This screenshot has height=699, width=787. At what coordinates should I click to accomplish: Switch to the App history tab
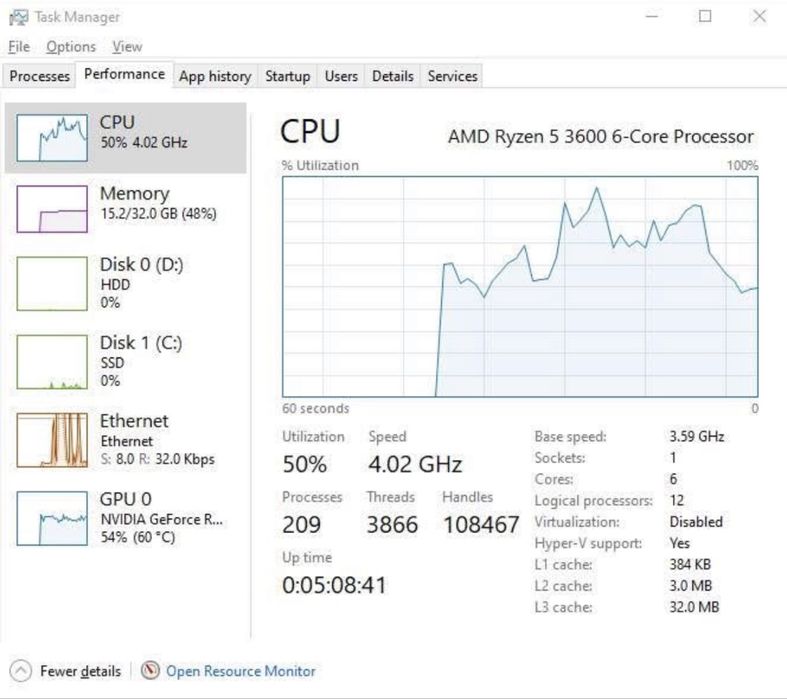pyautogui.click(x=215, y=76)
